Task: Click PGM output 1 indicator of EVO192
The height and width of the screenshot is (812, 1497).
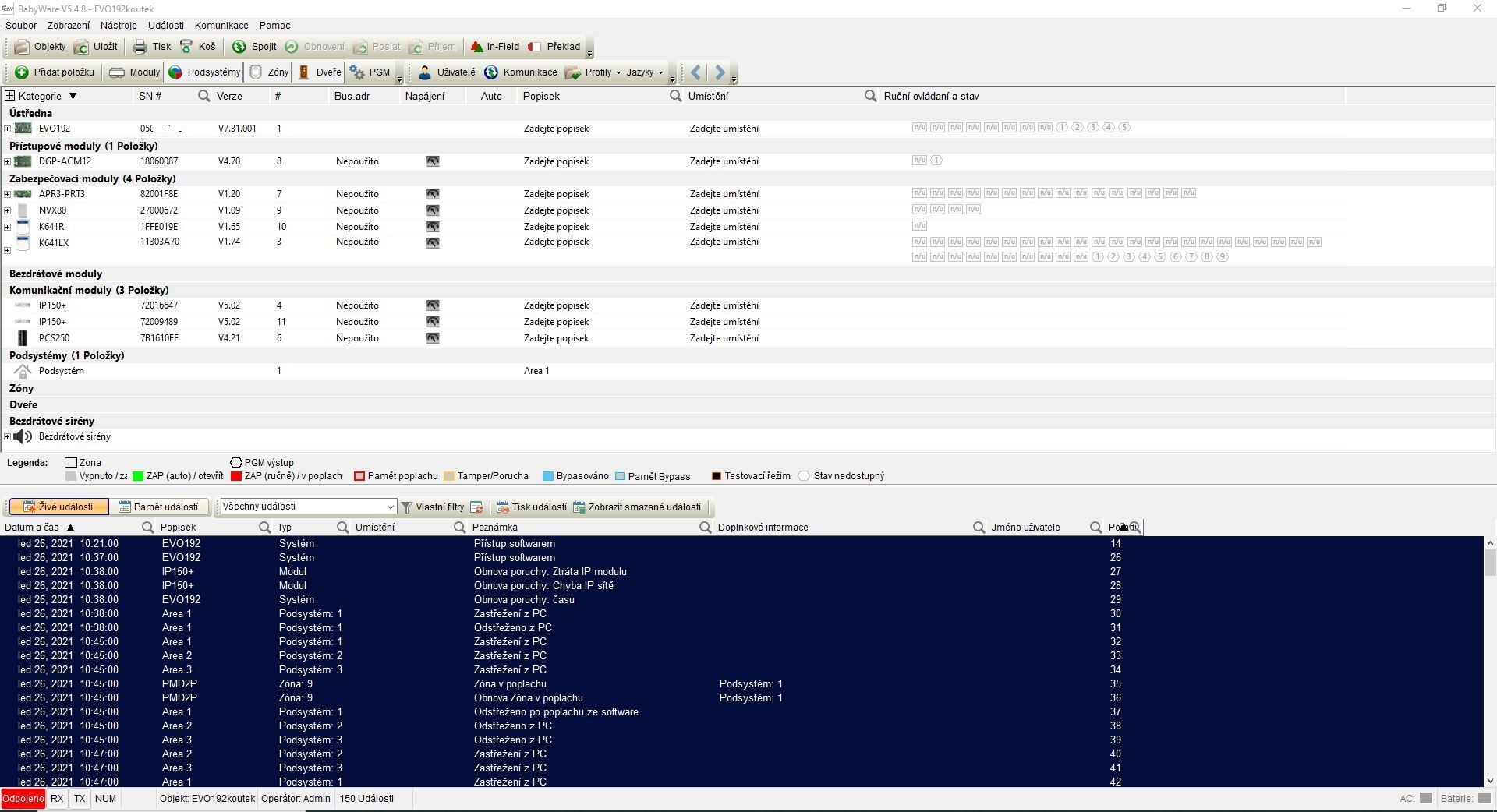Action: [1061, 128]
